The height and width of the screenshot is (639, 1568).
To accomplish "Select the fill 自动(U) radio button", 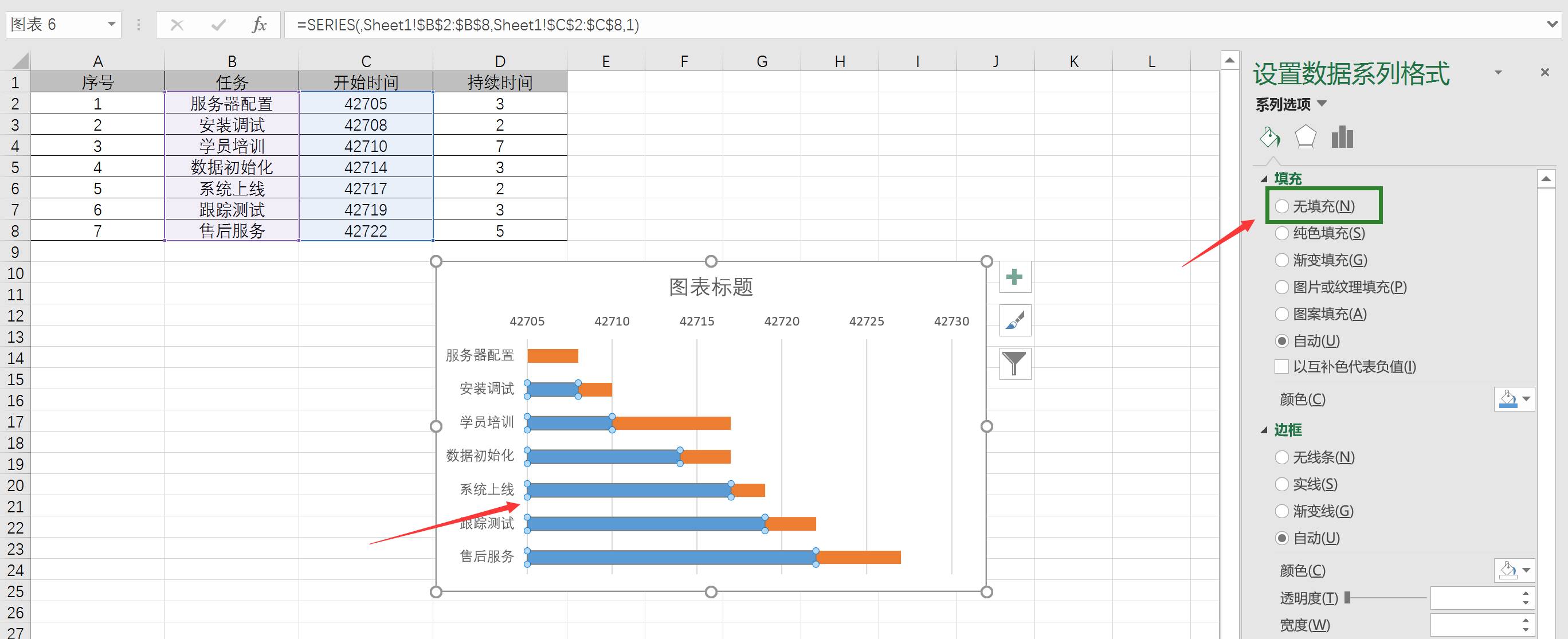I will [1282, 341].
